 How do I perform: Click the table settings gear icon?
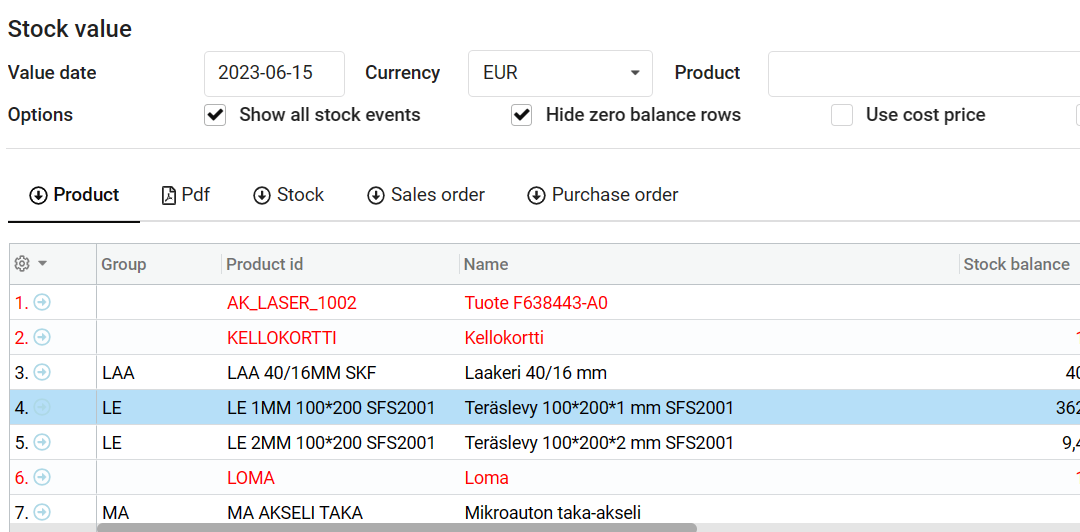(22, 264)
